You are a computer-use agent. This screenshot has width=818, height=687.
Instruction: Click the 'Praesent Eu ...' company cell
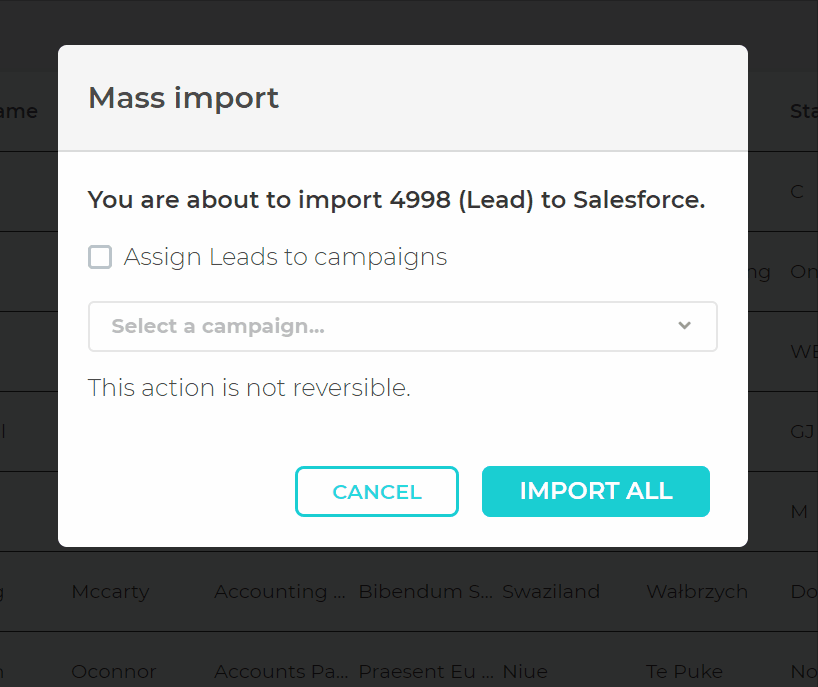point(425,671)
